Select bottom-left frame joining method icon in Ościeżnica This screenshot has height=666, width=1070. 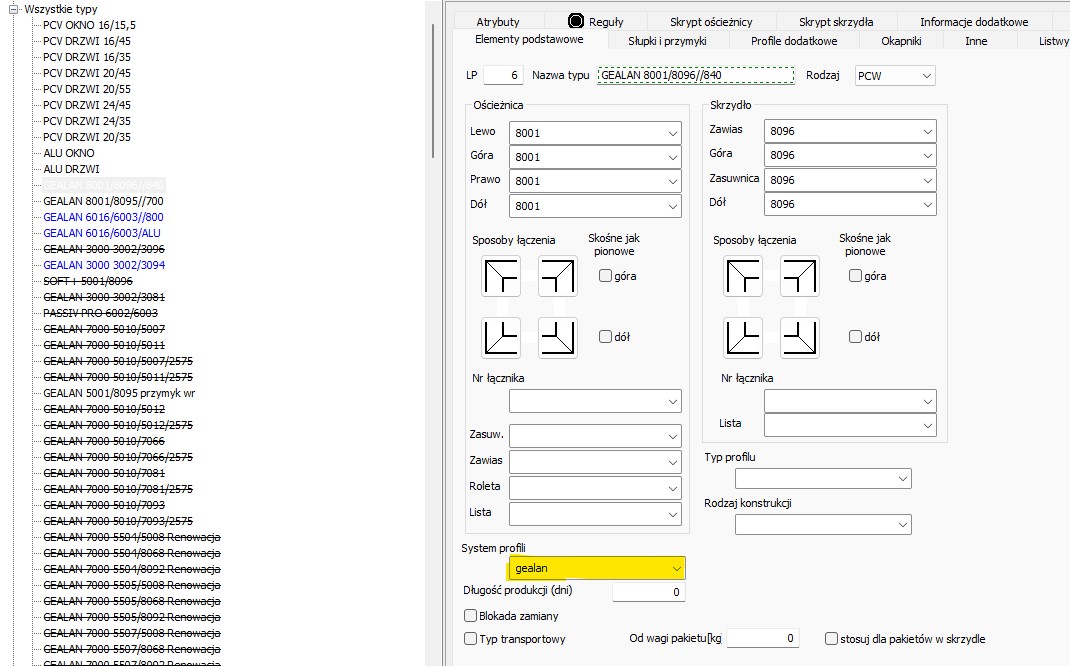501,338
